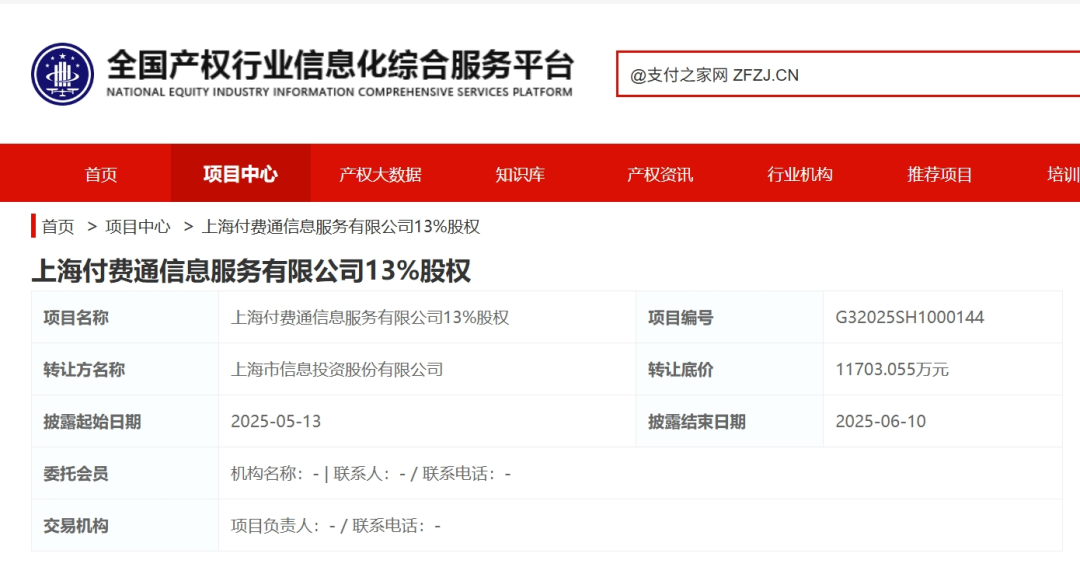Select project number G32025SH1000144
Screen dimensions: 1080x567
click(910, 318)
